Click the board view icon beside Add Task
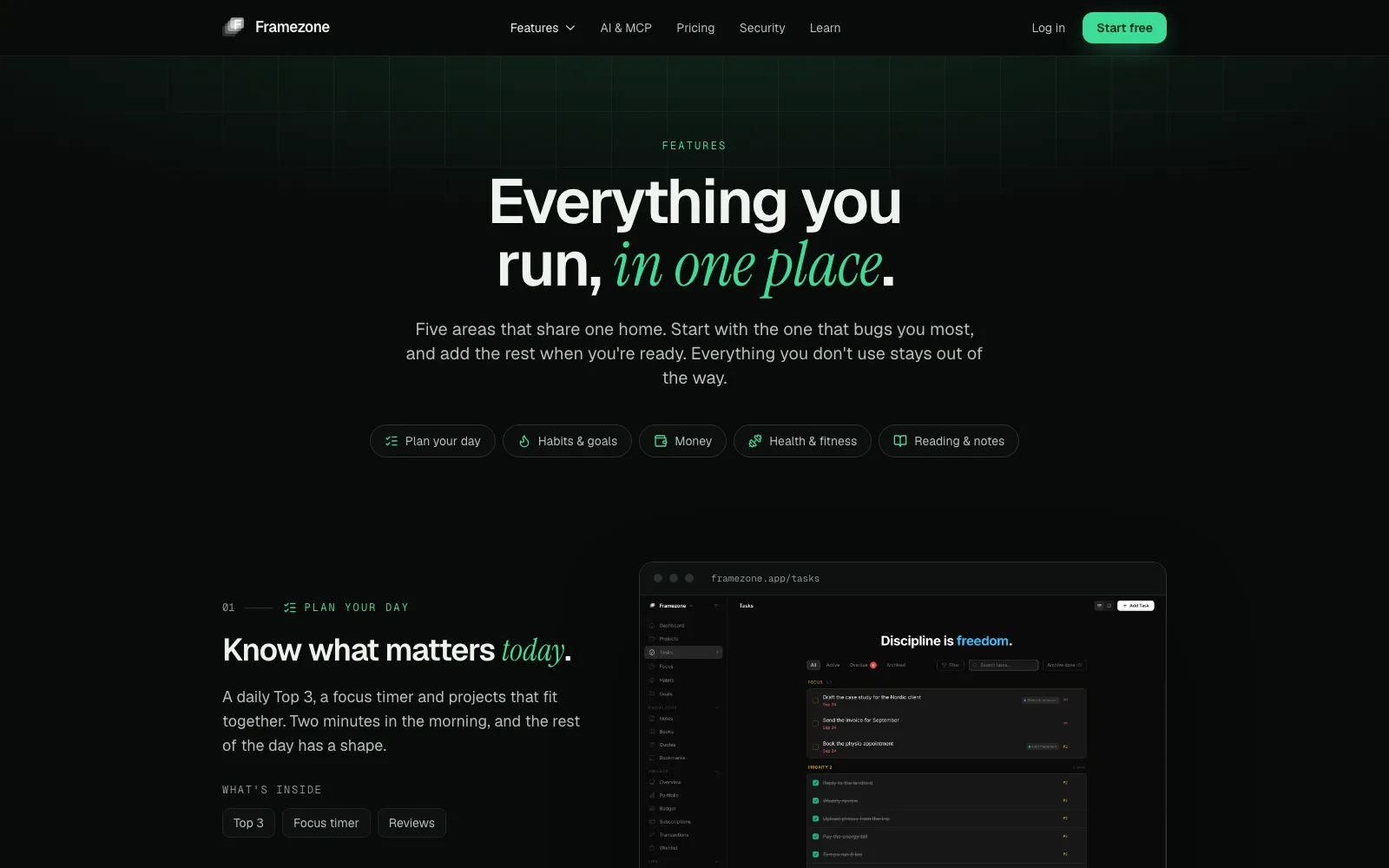The width and height of the screenshot is (1389, 868). coord(1109,606)
